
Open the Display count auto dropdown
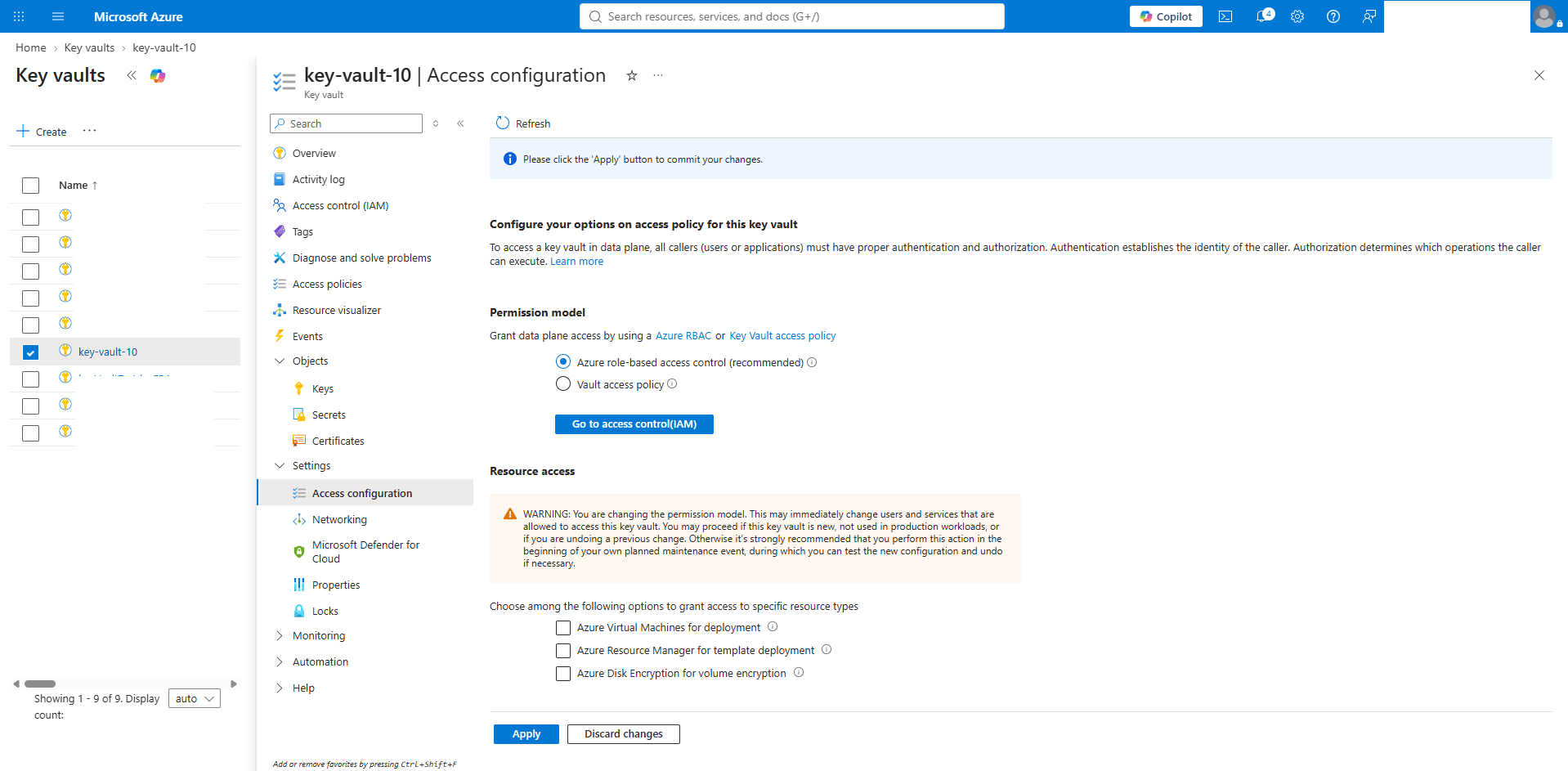click(x=195, y=698)
